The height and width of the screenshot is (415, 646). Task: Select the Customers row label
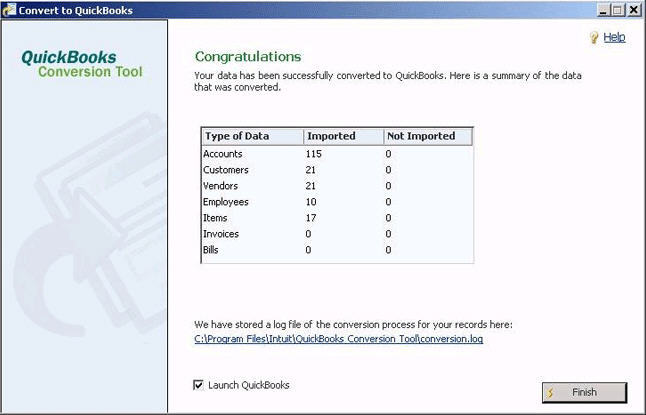(226, 170)
